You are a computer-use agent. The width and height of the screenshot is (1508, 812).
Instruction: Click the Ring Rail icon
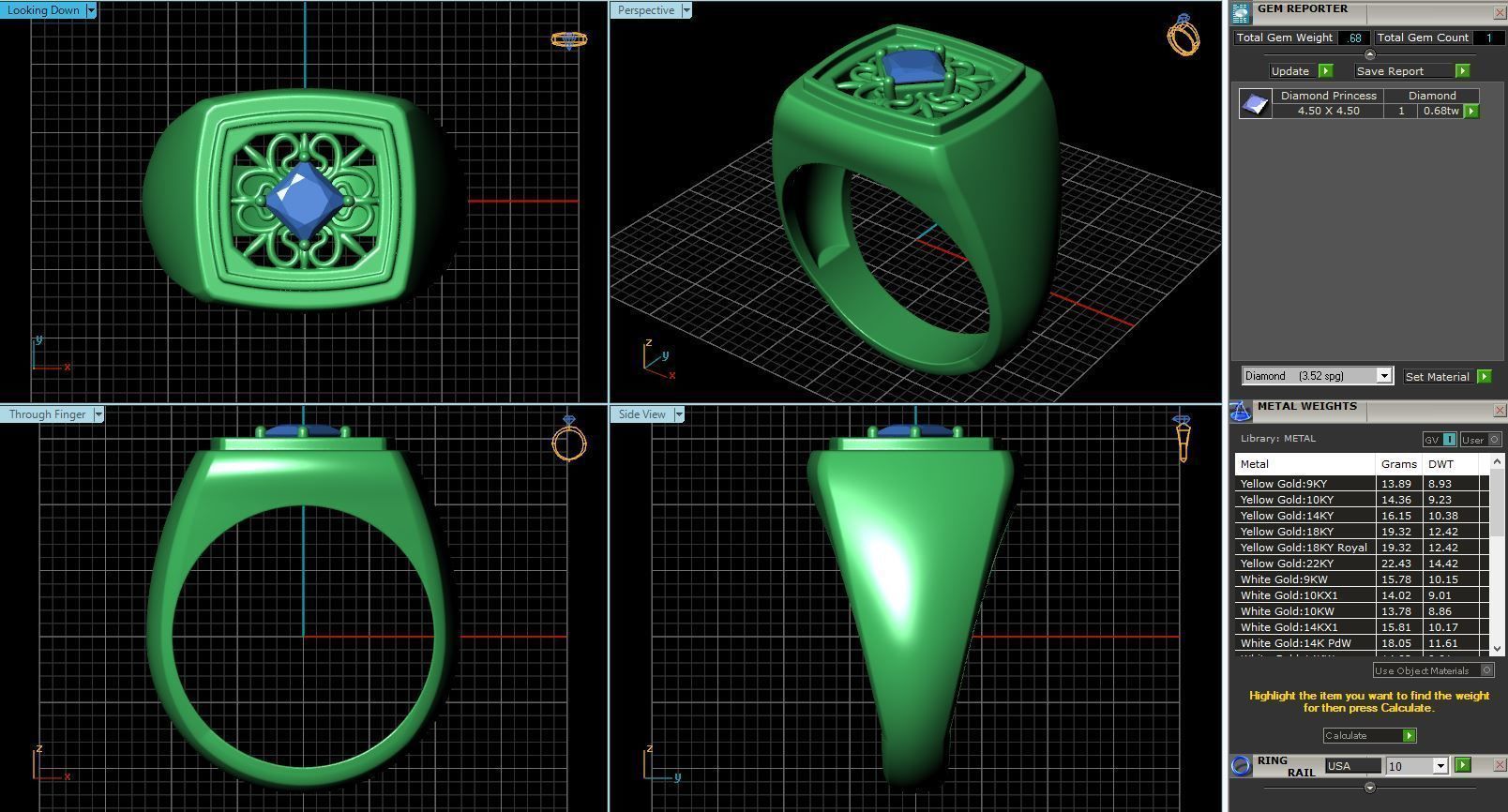(x=1241, y=766)
